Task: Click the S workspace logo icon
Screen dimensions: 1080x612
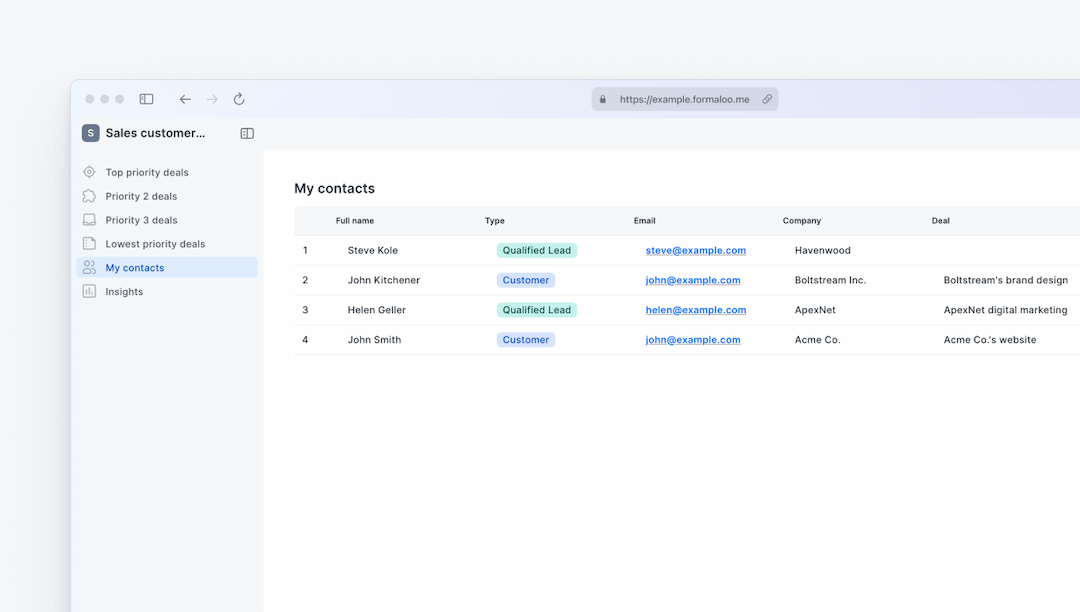Action: [90, 132]
